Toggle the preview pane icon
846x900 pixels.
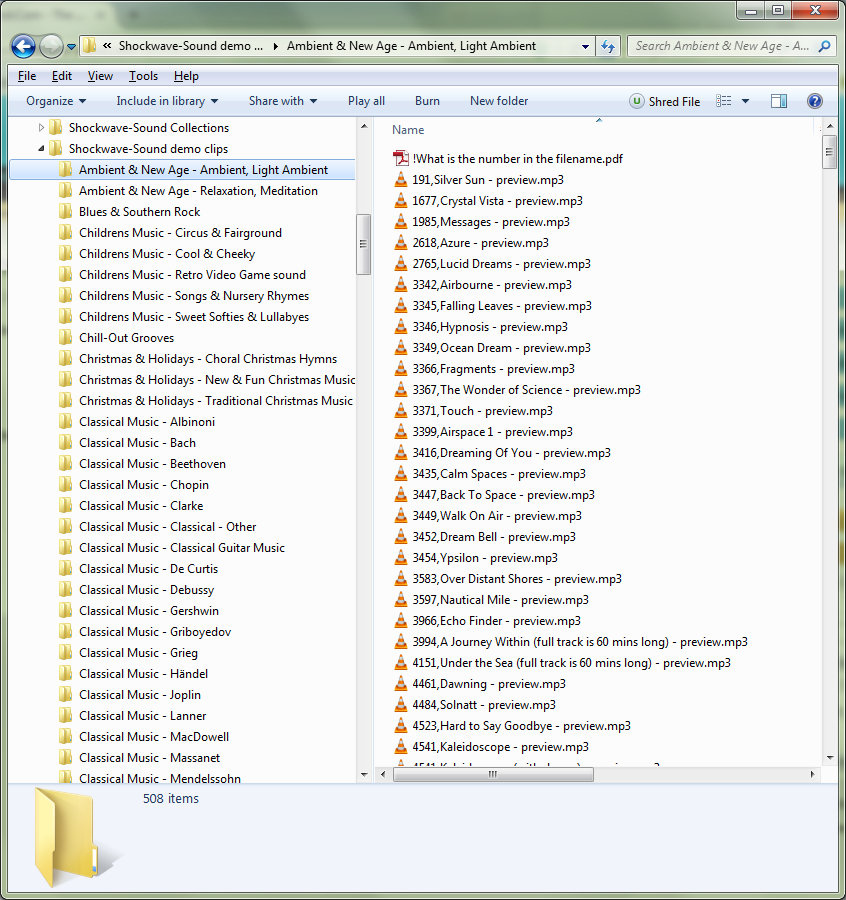pyautogui.click(x=779, y=101)
